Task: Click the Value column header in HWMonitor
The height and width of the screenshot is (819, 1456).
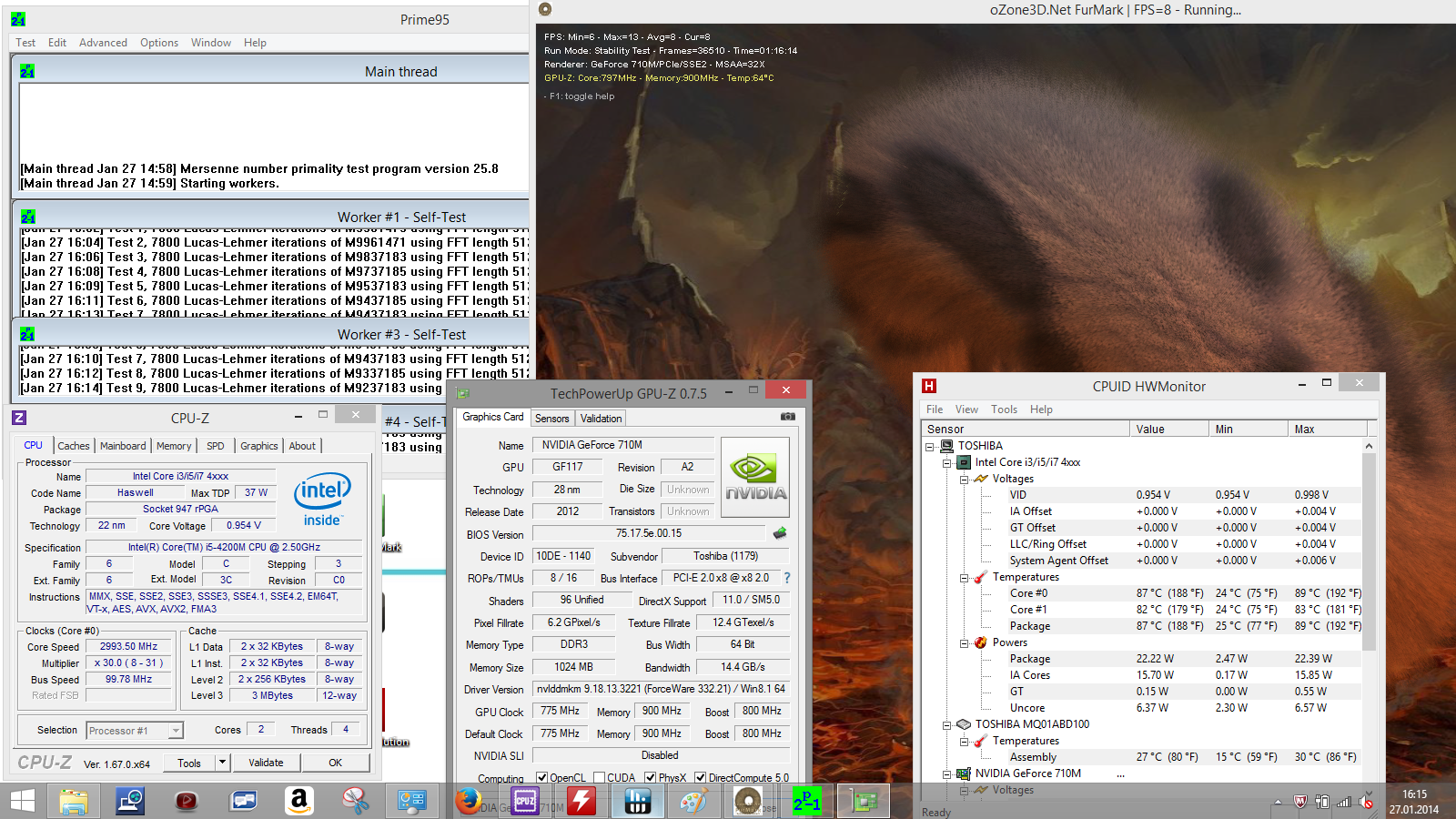Action: 1168,429
